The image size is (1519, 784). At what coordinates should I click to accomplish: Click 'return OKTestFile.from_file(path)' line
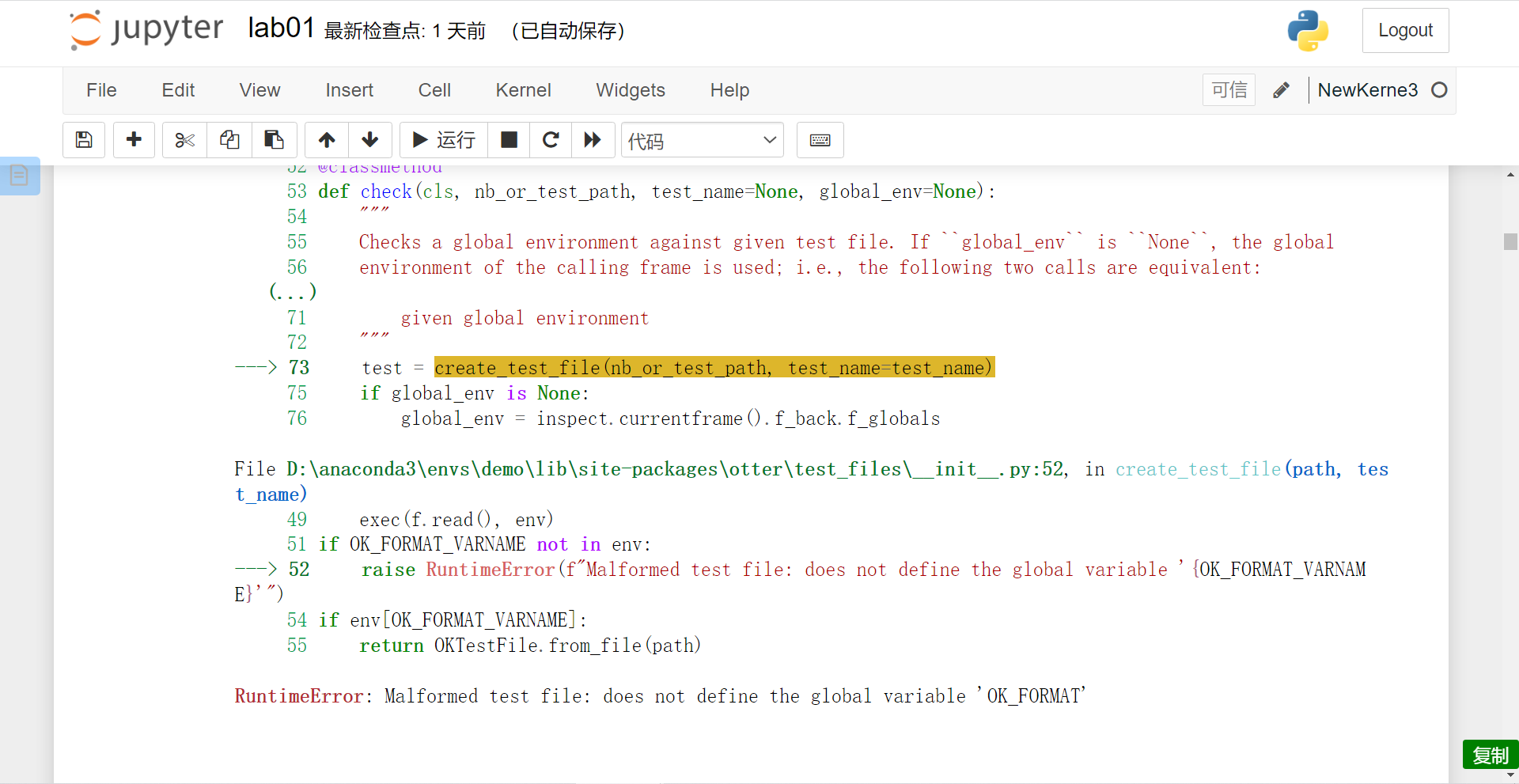coord(530,646)
